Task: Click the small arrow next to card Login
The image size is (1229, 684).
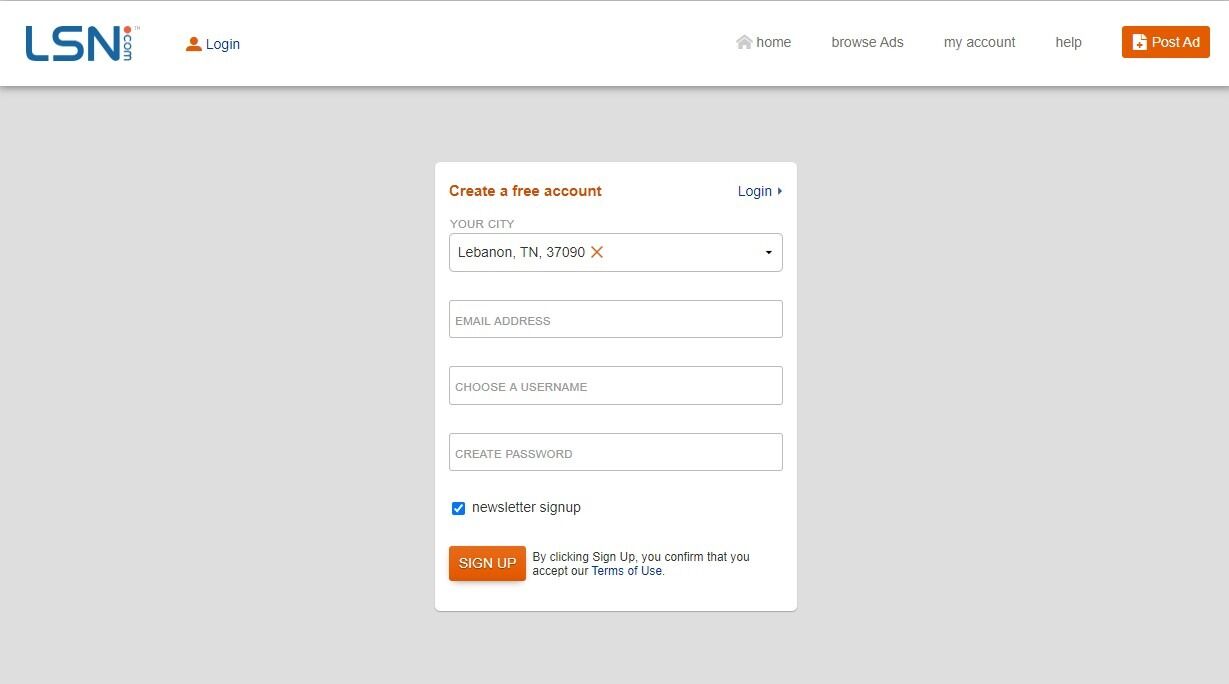Action: pyautogui.click(x=780, y=191)
